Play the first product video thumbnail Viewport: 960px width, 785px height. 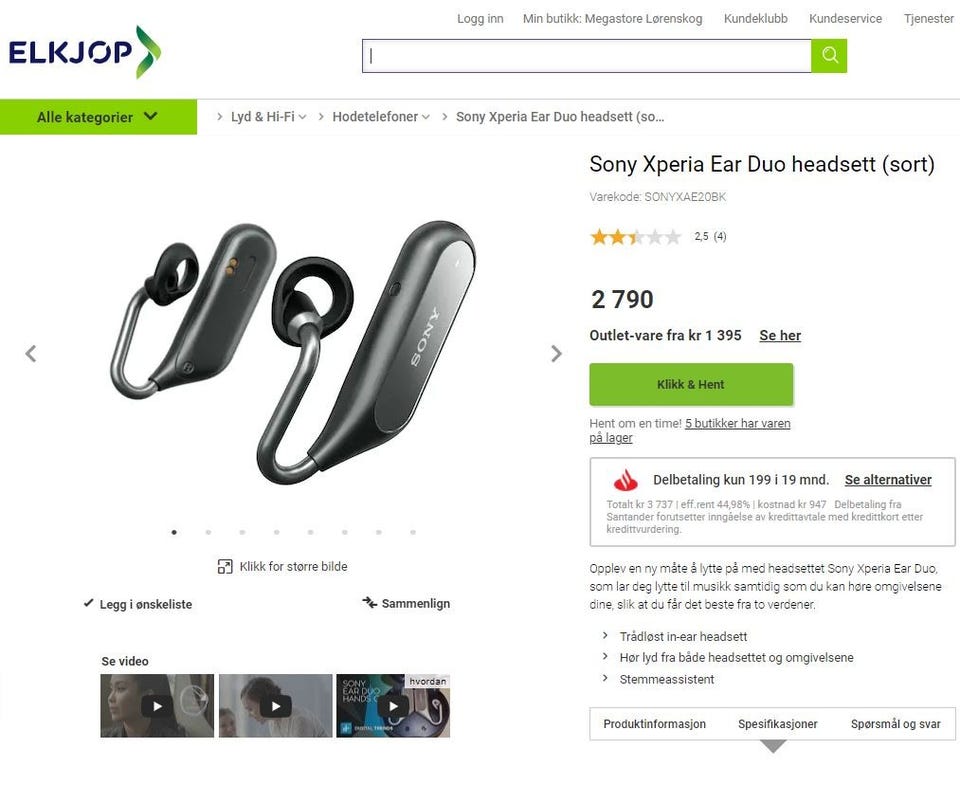pos(157,705)
